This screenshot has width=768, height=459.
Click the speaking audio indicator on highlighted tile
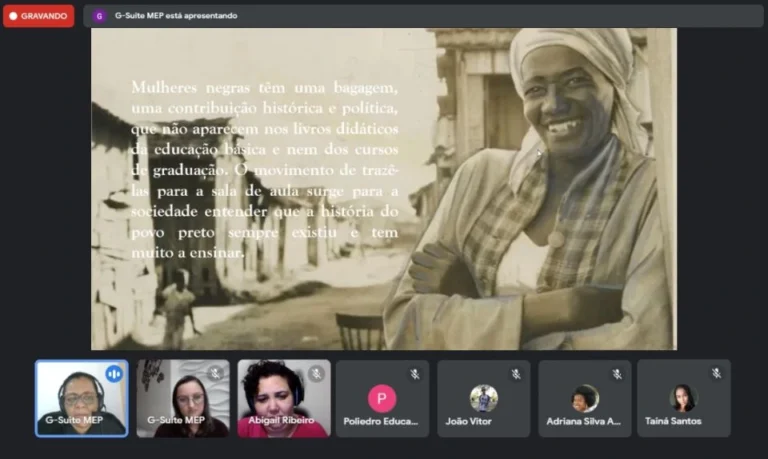113,373
